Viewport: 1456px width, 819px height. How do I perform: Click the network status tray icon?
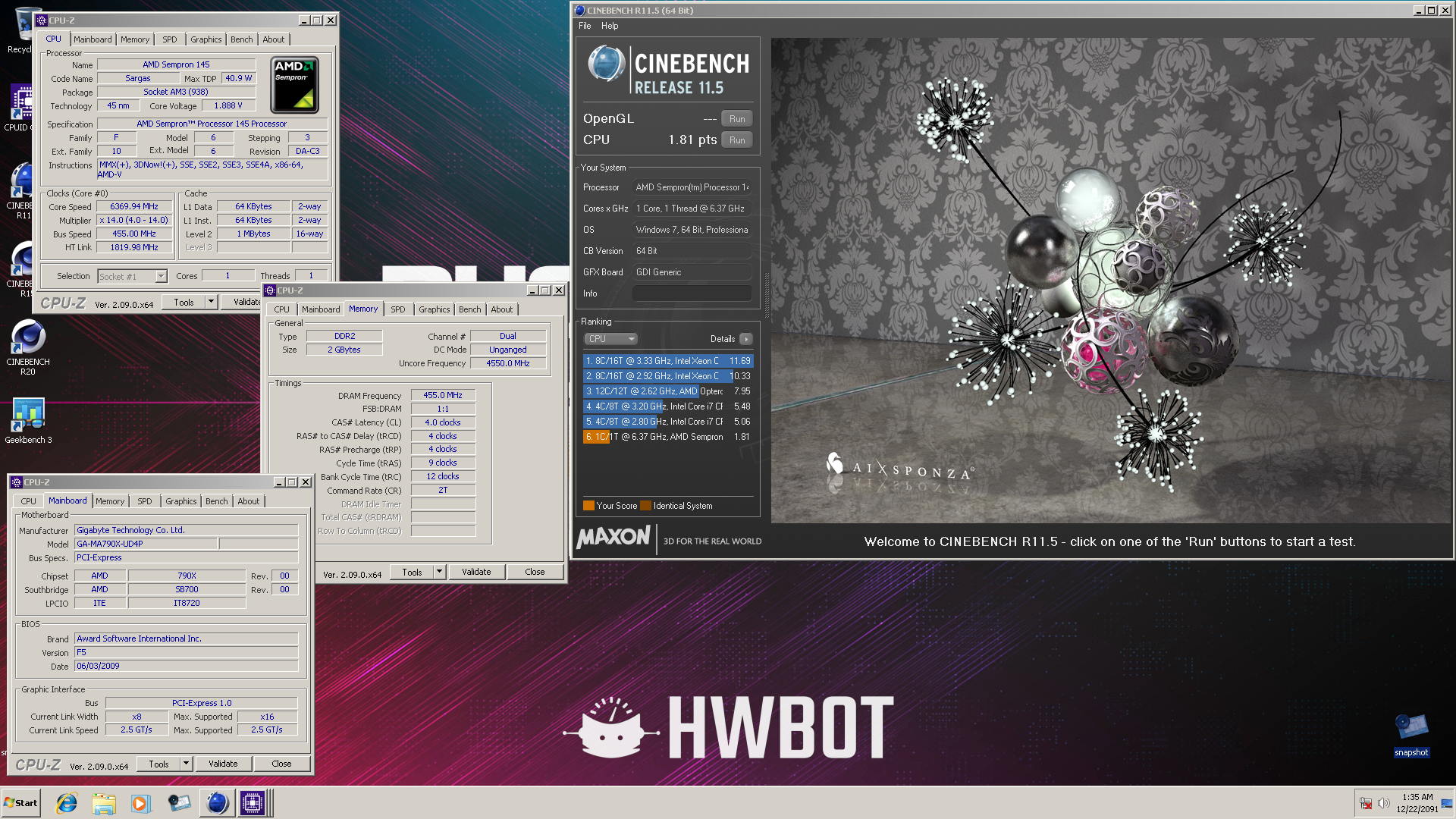[1365, 803]
